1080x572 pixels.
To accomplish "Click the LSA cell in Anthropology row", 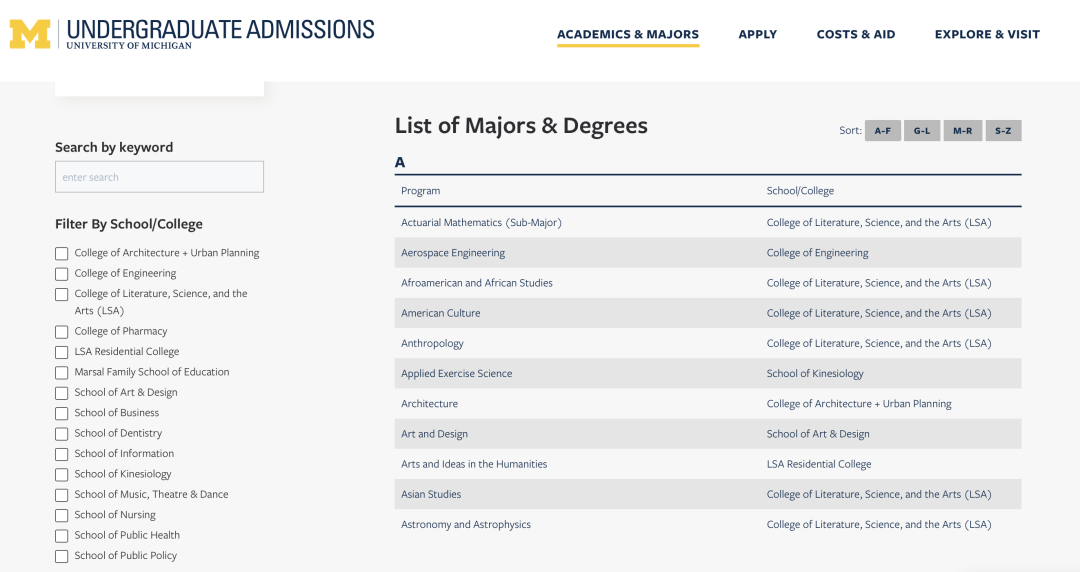I will [879, 343].
